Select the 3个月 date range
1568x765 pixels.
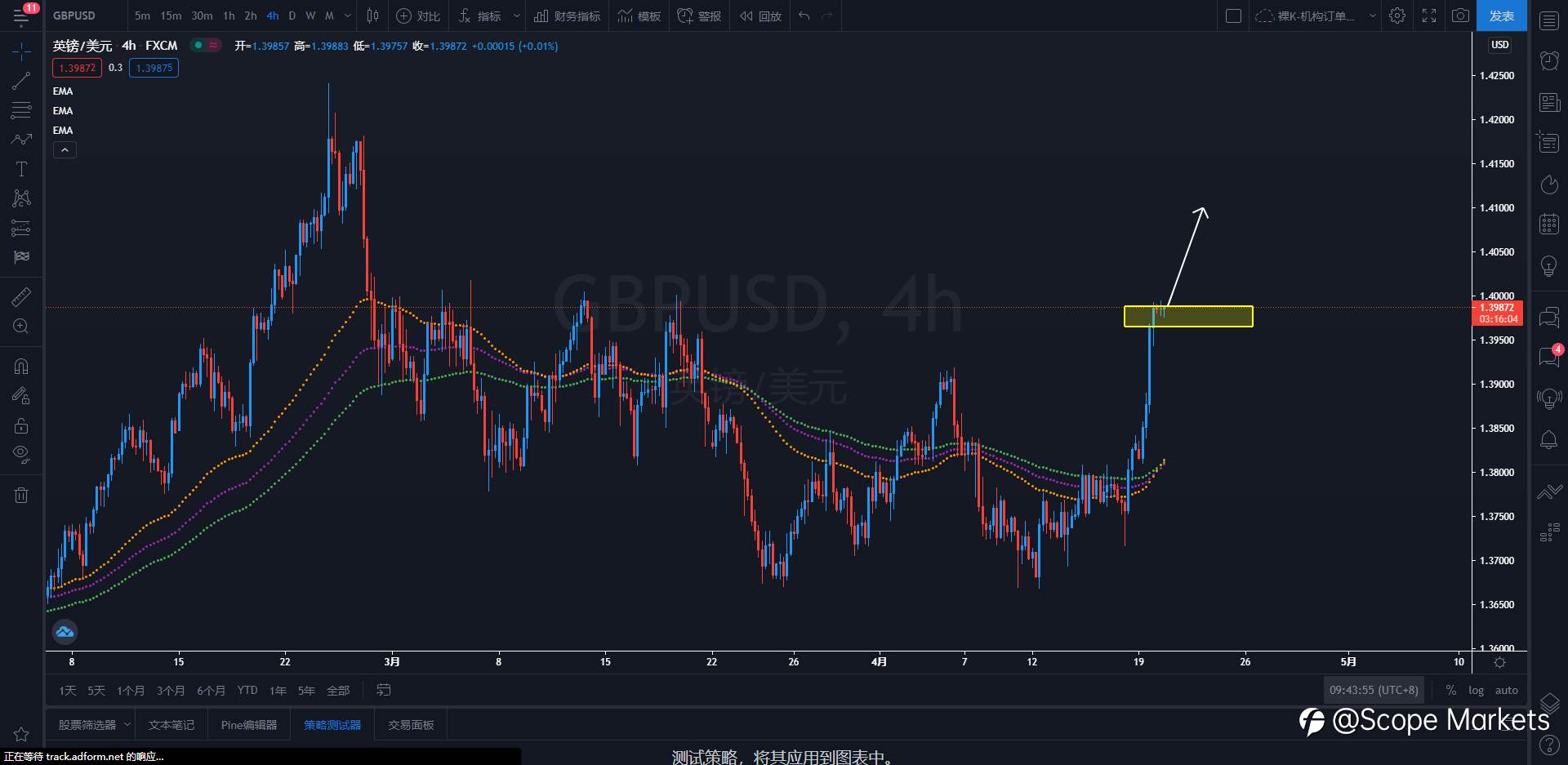click(x=171, y=691)
